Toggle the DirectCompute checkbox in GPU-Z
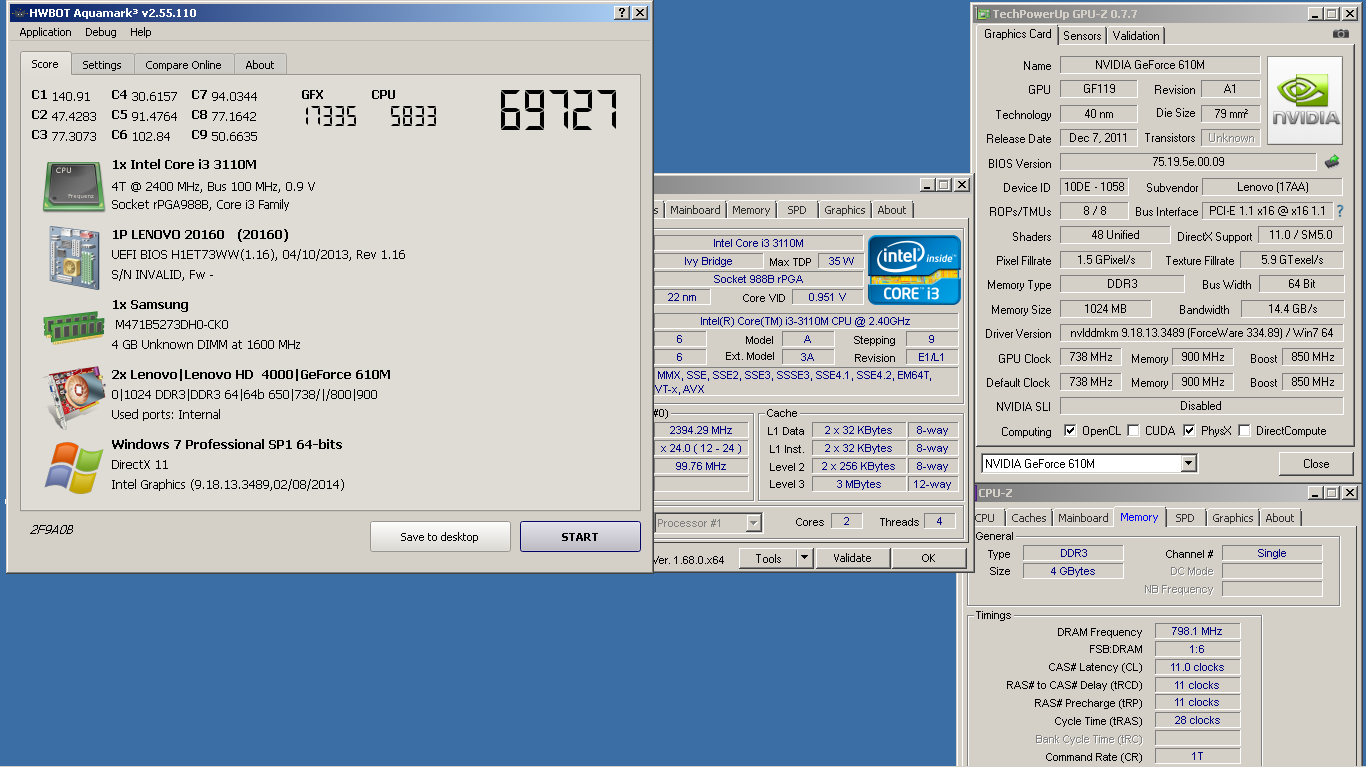Image resolution: width=1366 pixels, height=768 pixels. click(x=1244, y=431)
